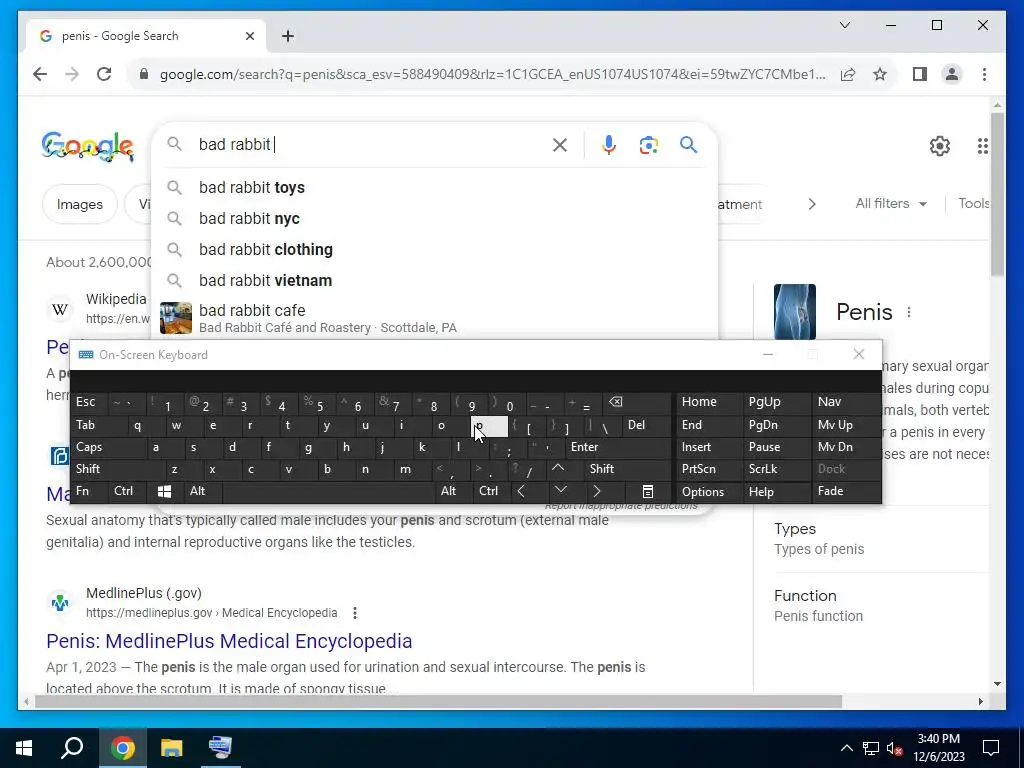Open the Chrome profile avatar
The width and height of the screenshot is (1024, 768).
952,74
